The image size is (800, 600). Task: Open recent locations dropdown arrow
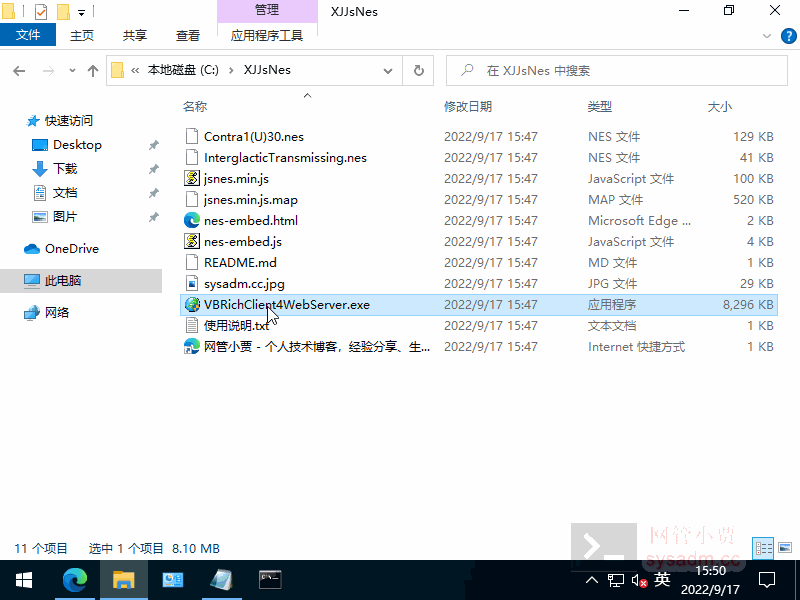[72, 70]
